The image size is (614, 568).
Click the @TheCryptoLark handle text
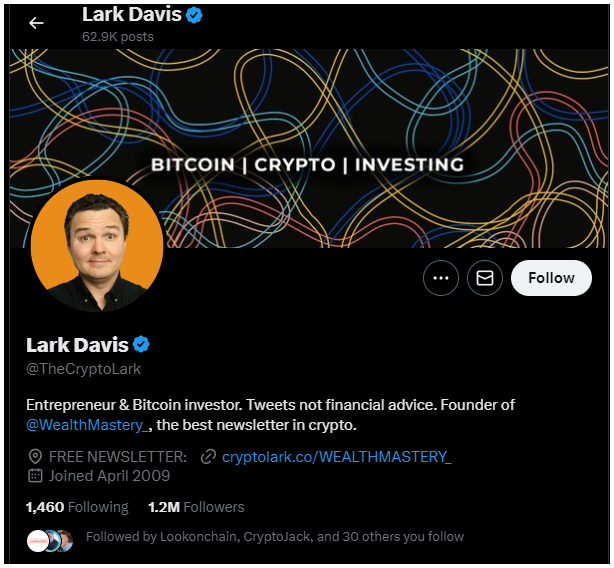click(83, 369)
